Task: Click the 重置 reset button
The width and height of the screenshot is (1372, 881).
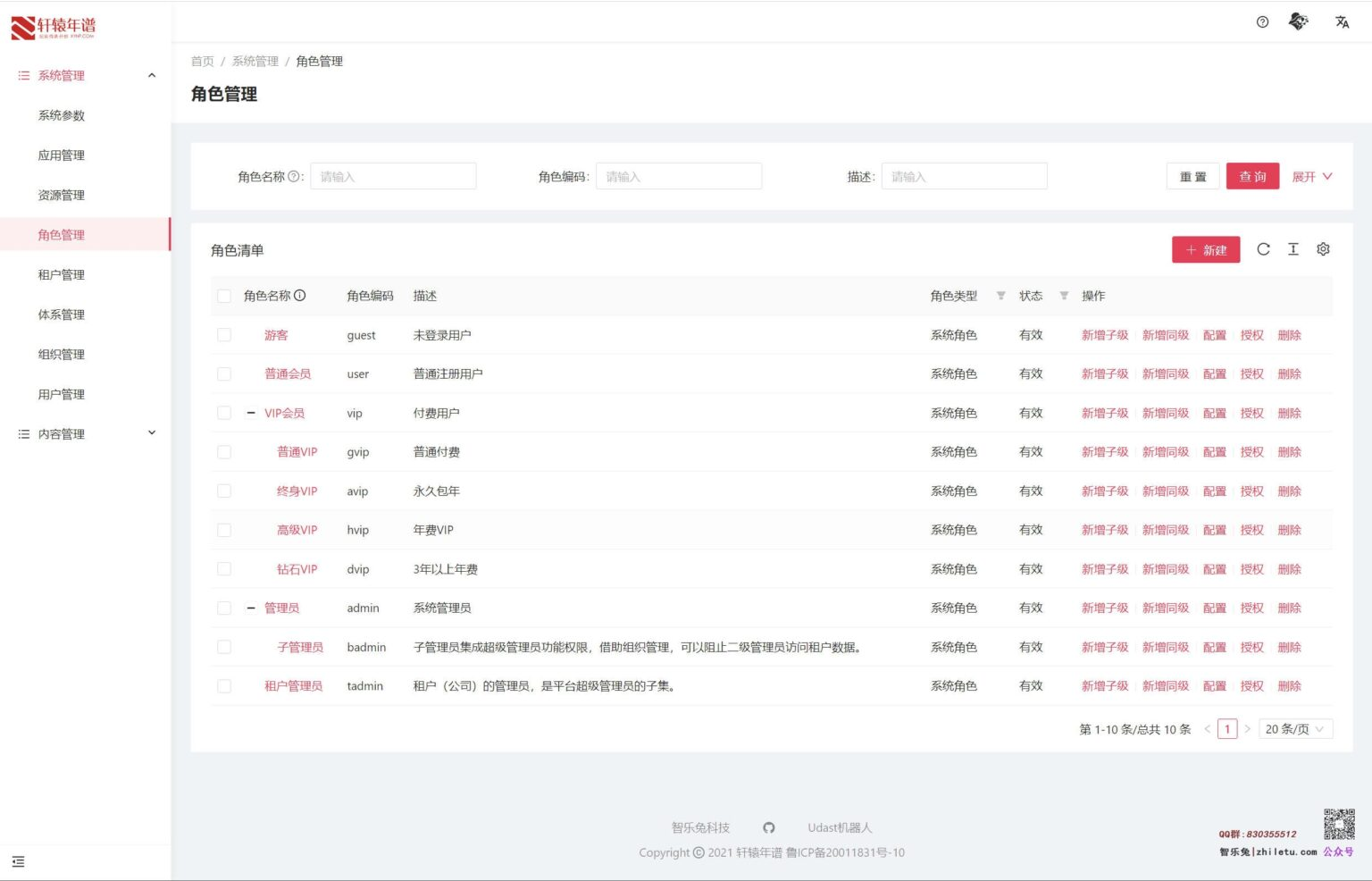Action: coord(1192,176)
